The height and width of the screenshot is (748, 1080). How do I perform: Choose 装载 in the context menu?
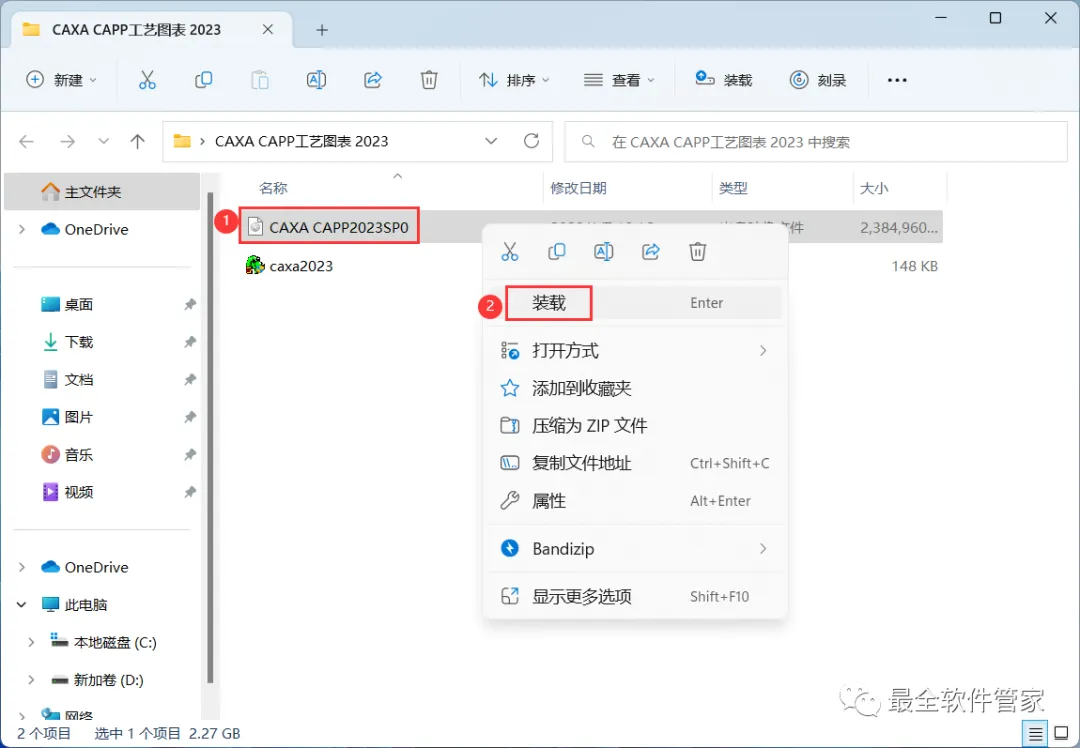(634, 303)
